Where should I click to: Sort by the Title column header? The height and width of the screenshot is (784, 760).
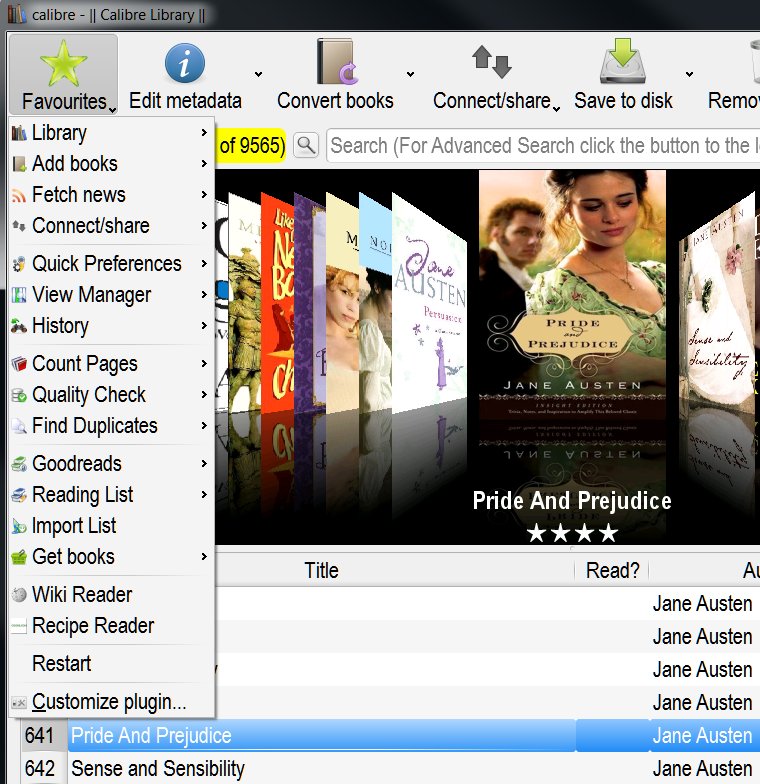coord(322,570)
